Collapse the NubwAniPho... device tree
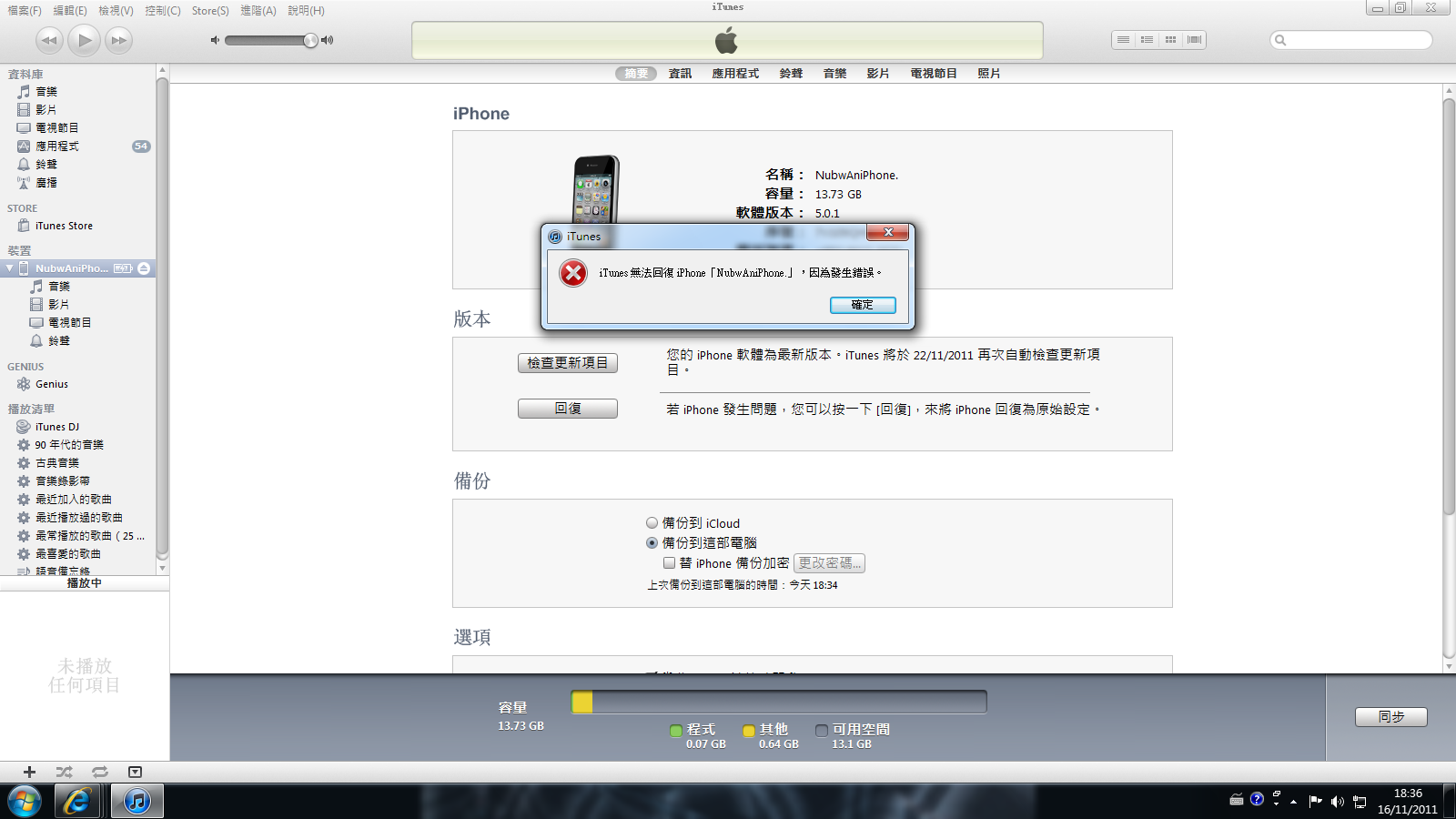 click(9, 268)
